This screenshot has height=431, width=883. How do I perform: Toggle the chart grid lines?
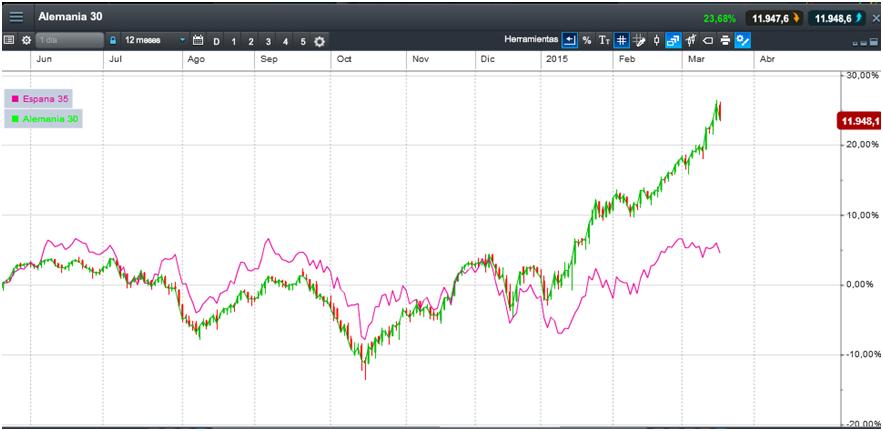coord(621,41)
